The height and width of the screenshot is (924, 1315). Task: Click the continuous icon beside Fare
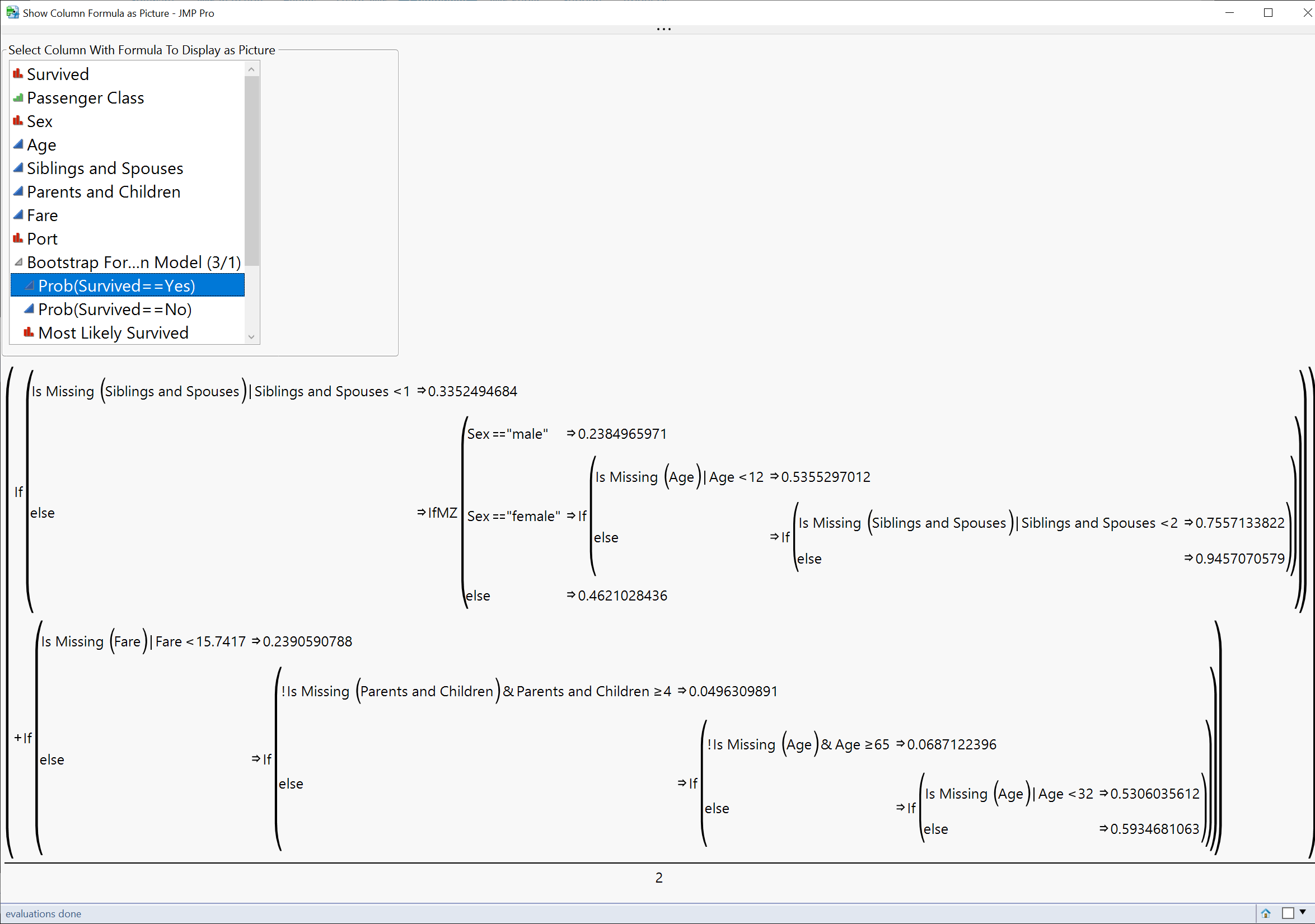[x=18, y=215]
